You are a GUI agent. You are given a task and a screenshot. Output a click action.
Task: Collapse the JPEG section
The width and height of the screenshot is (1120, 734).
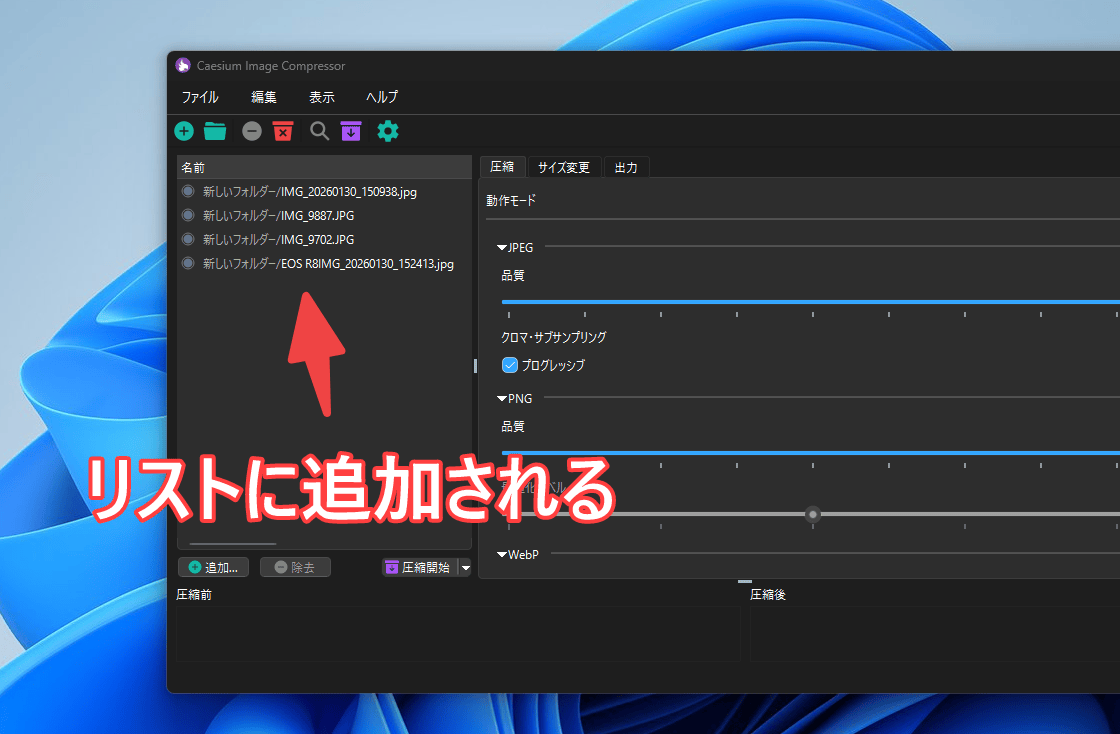[502, 248]
